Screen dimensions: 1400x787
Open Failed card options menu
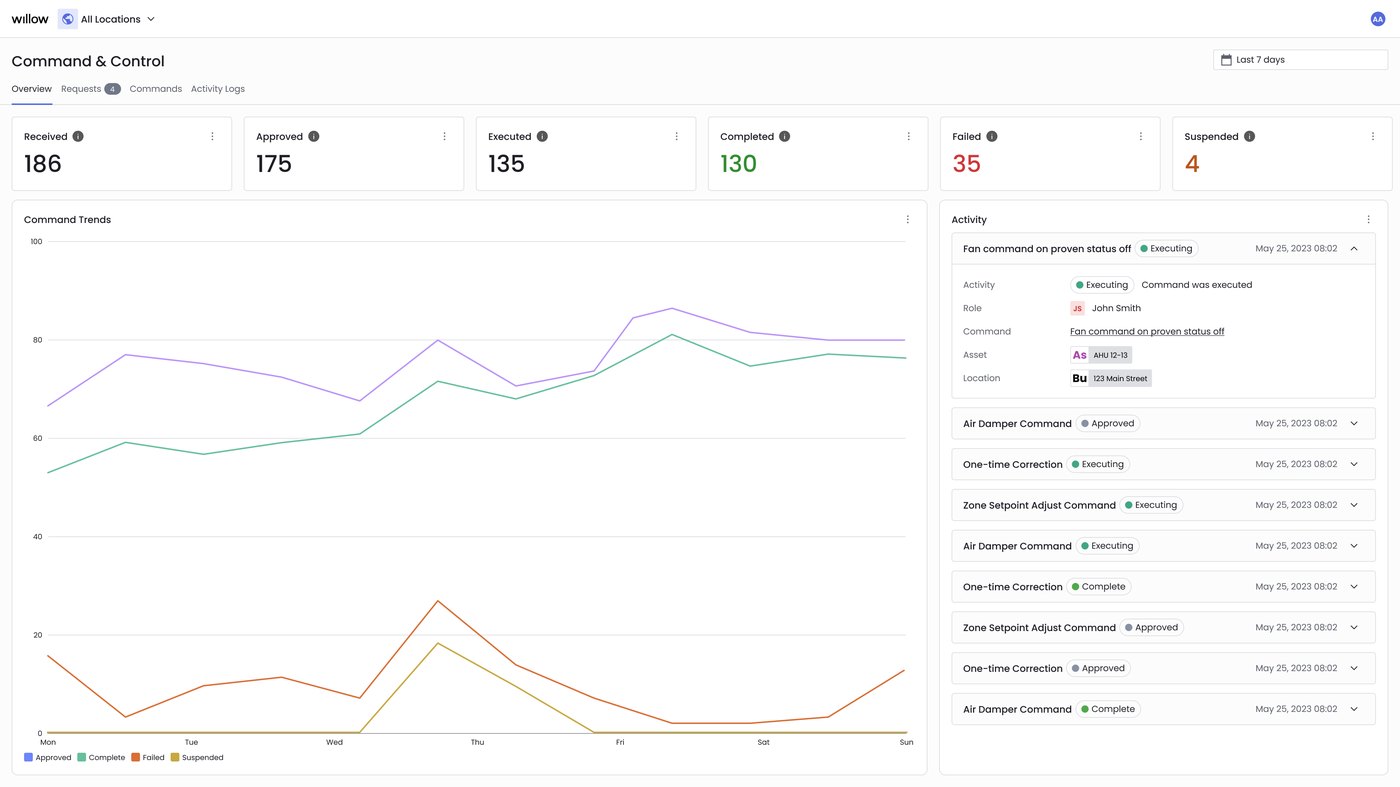[1140, 136]
